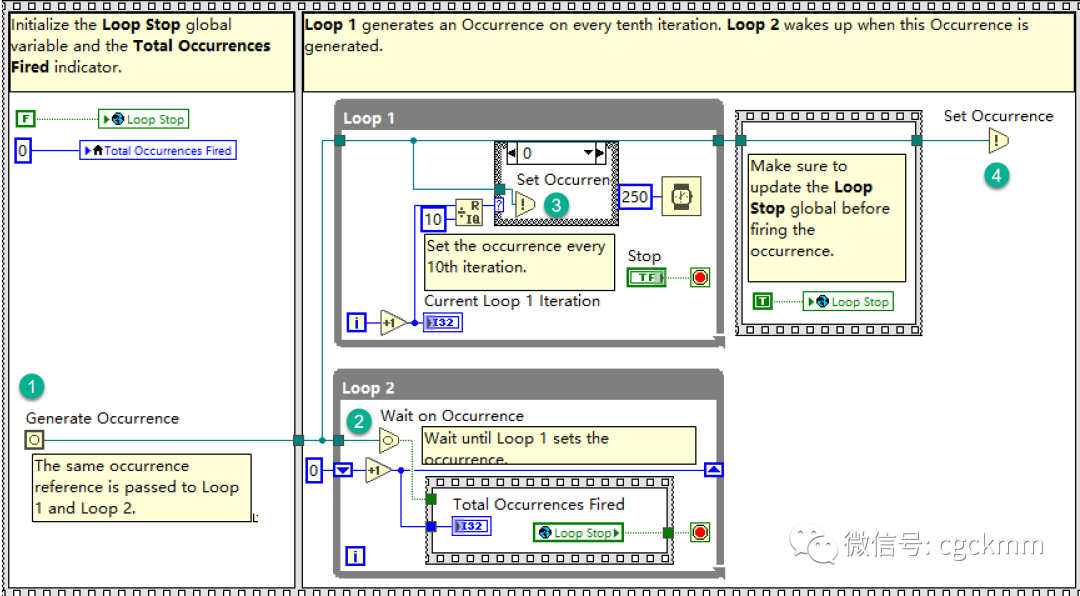Select the Wait (ms) watch icon
1080x596 pixels.
coord(681,196)
